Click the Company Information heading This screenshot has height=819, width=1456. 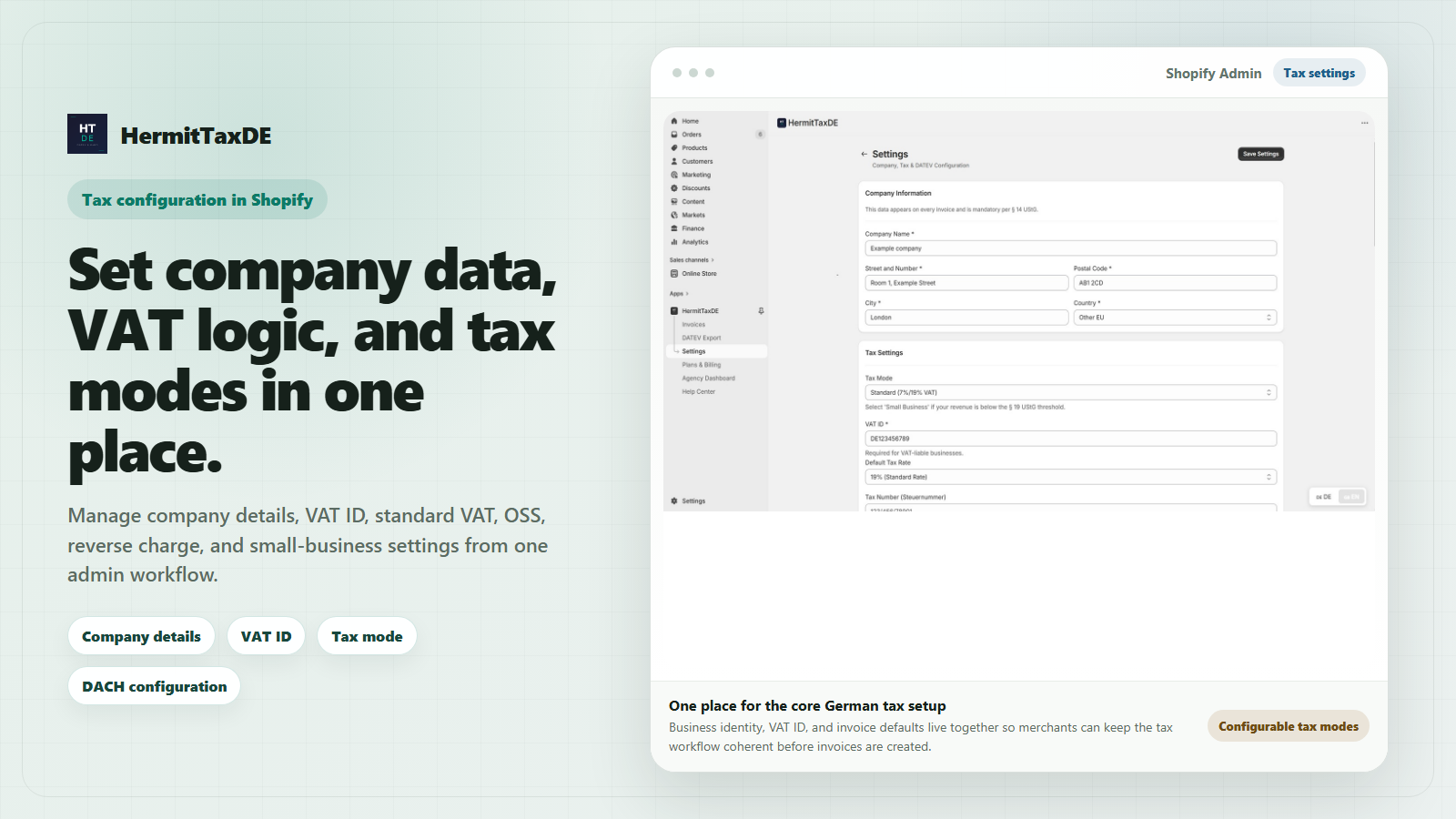tap(898, 193)
